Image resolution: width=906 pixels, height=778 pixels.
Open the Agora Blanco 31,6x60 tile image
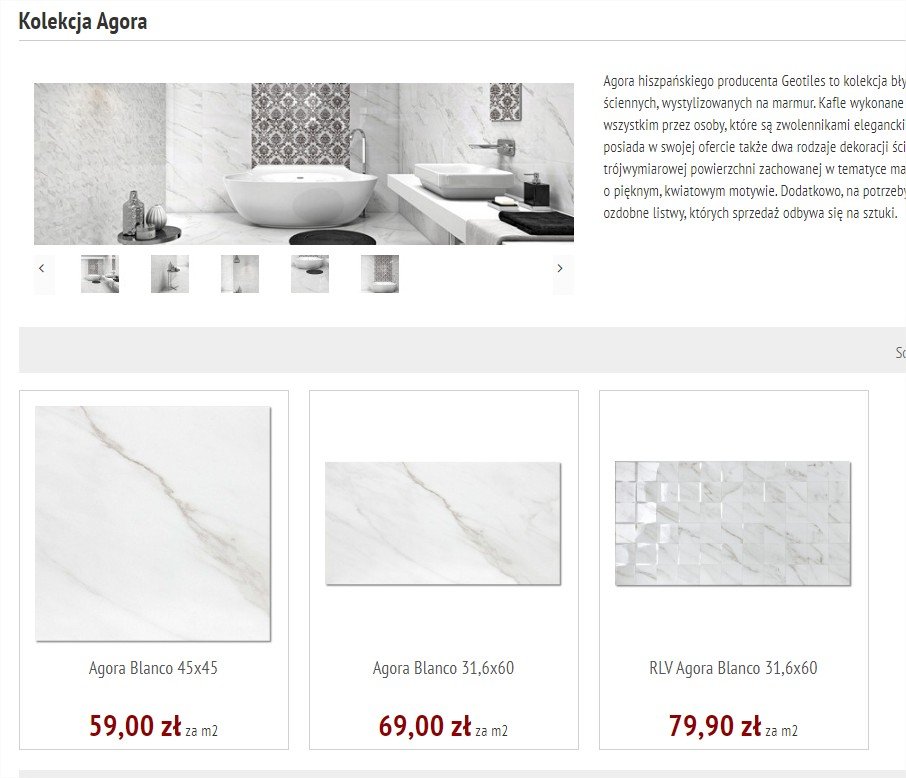coord(443,523)
